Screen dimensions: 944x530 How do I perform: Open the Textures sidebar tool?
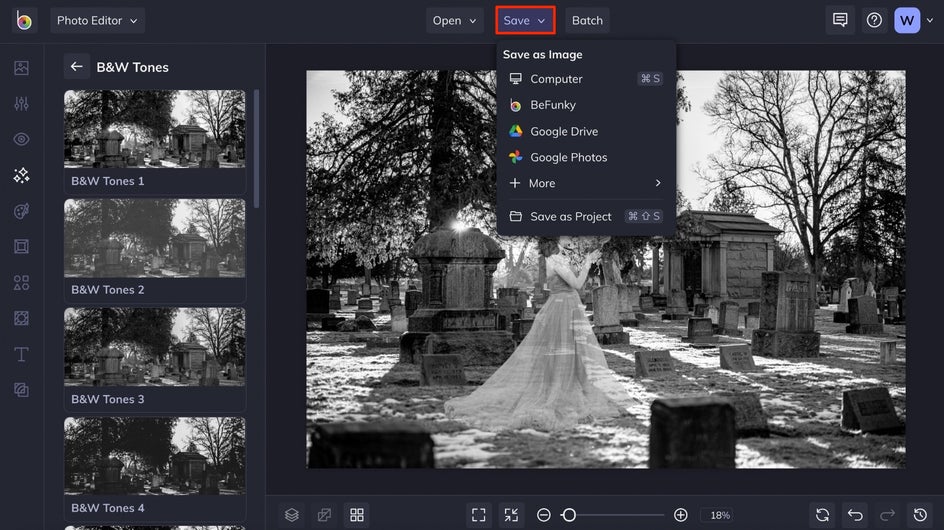[22, 390]
